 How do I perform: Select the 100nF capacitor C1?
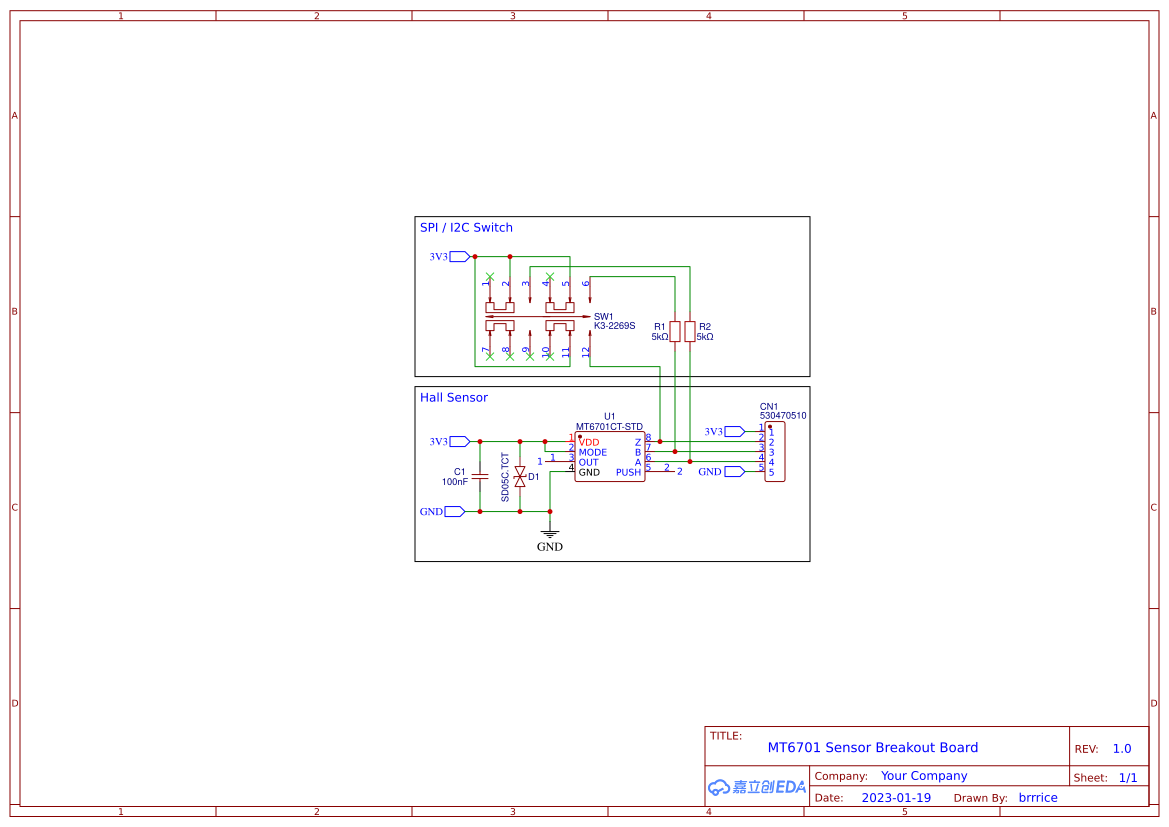[480, 476]
